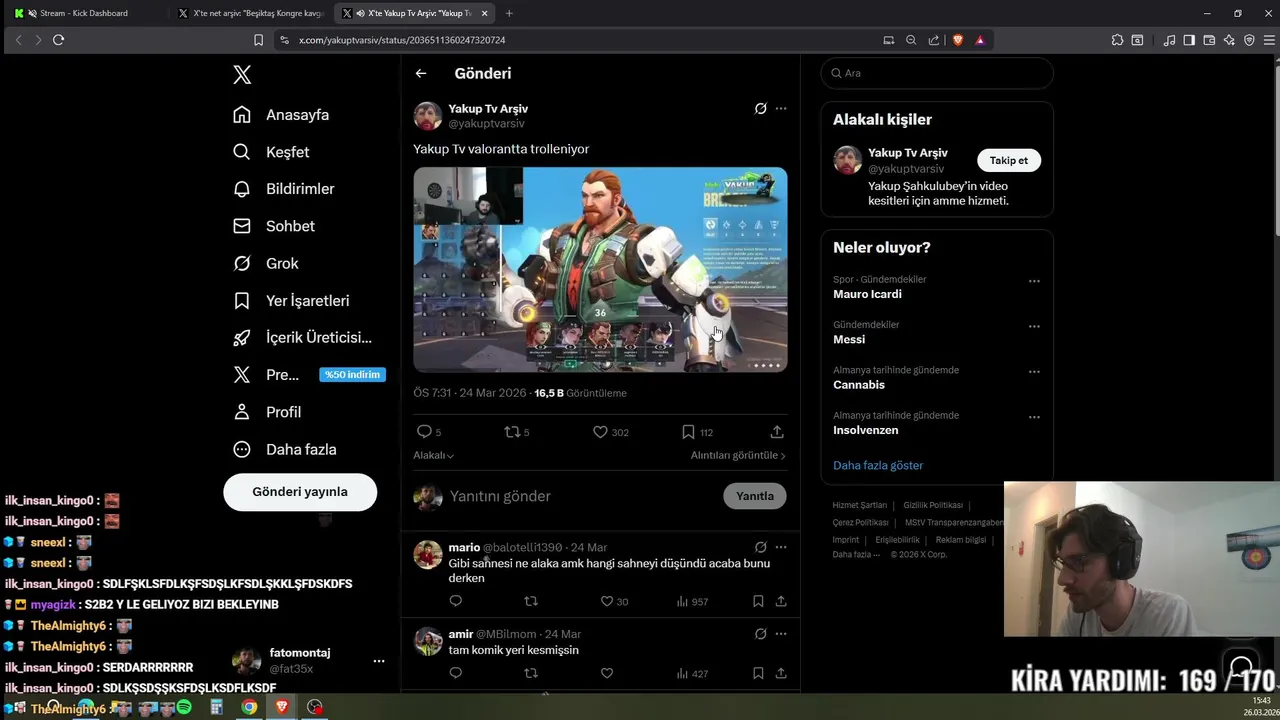Open options for Insolvenzen trend

point(1034,417)
